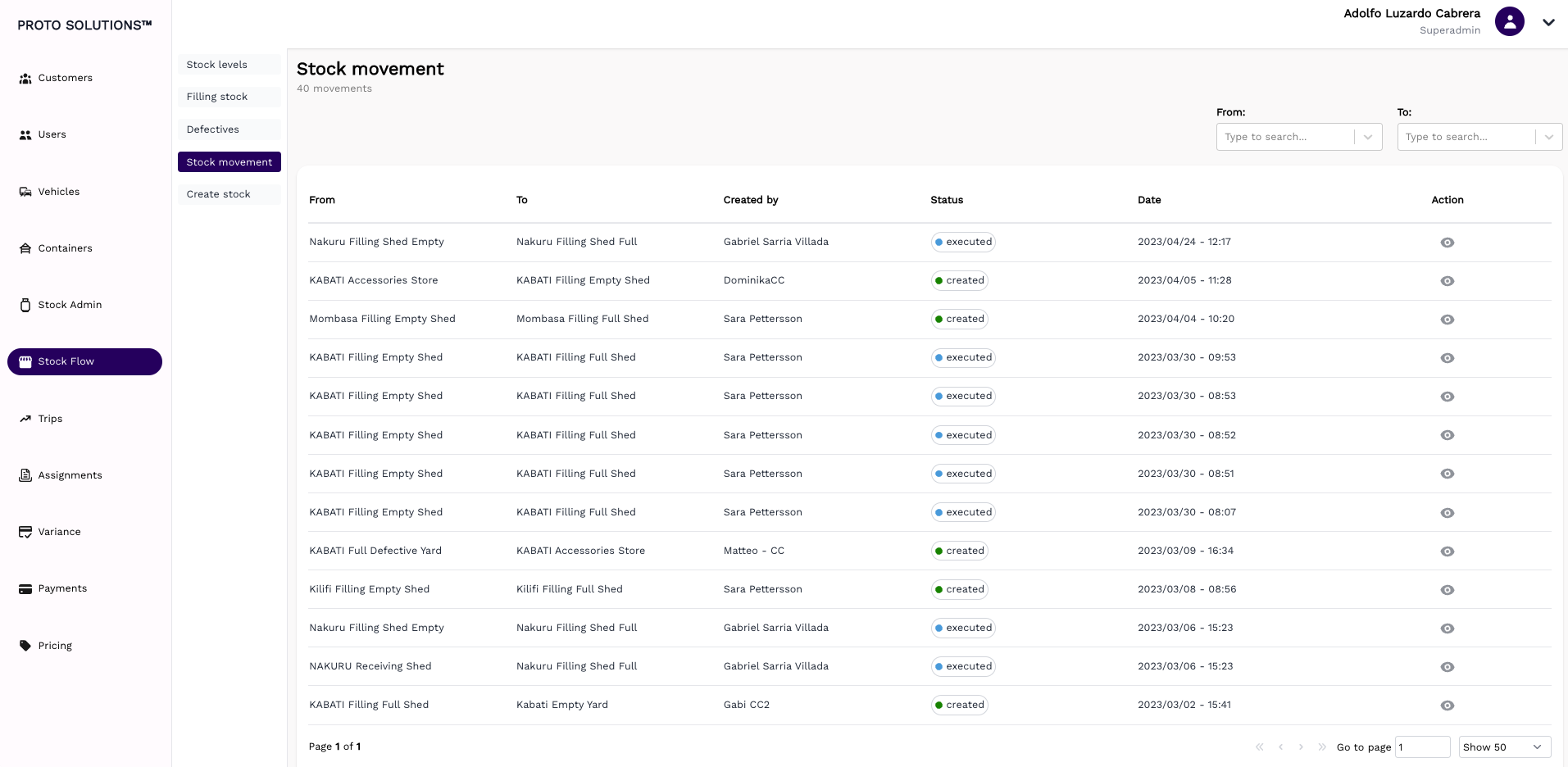This screenshot has width=1568, height=767.
Task: View movement dated 2023/03/30 - 08:52
Action: (1448, 435)
